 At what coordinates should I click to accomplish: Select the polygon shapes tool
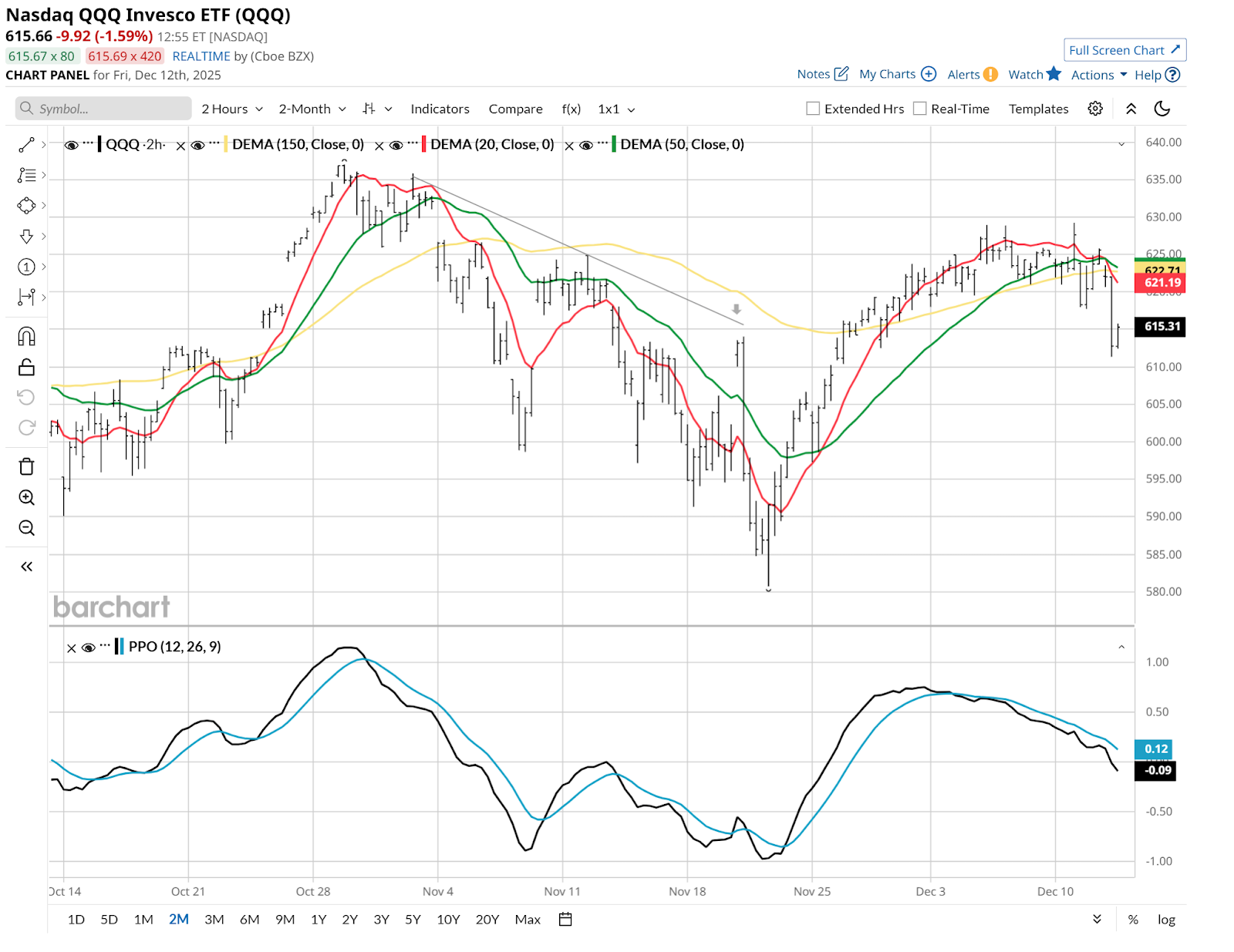(x=26, y=206)
